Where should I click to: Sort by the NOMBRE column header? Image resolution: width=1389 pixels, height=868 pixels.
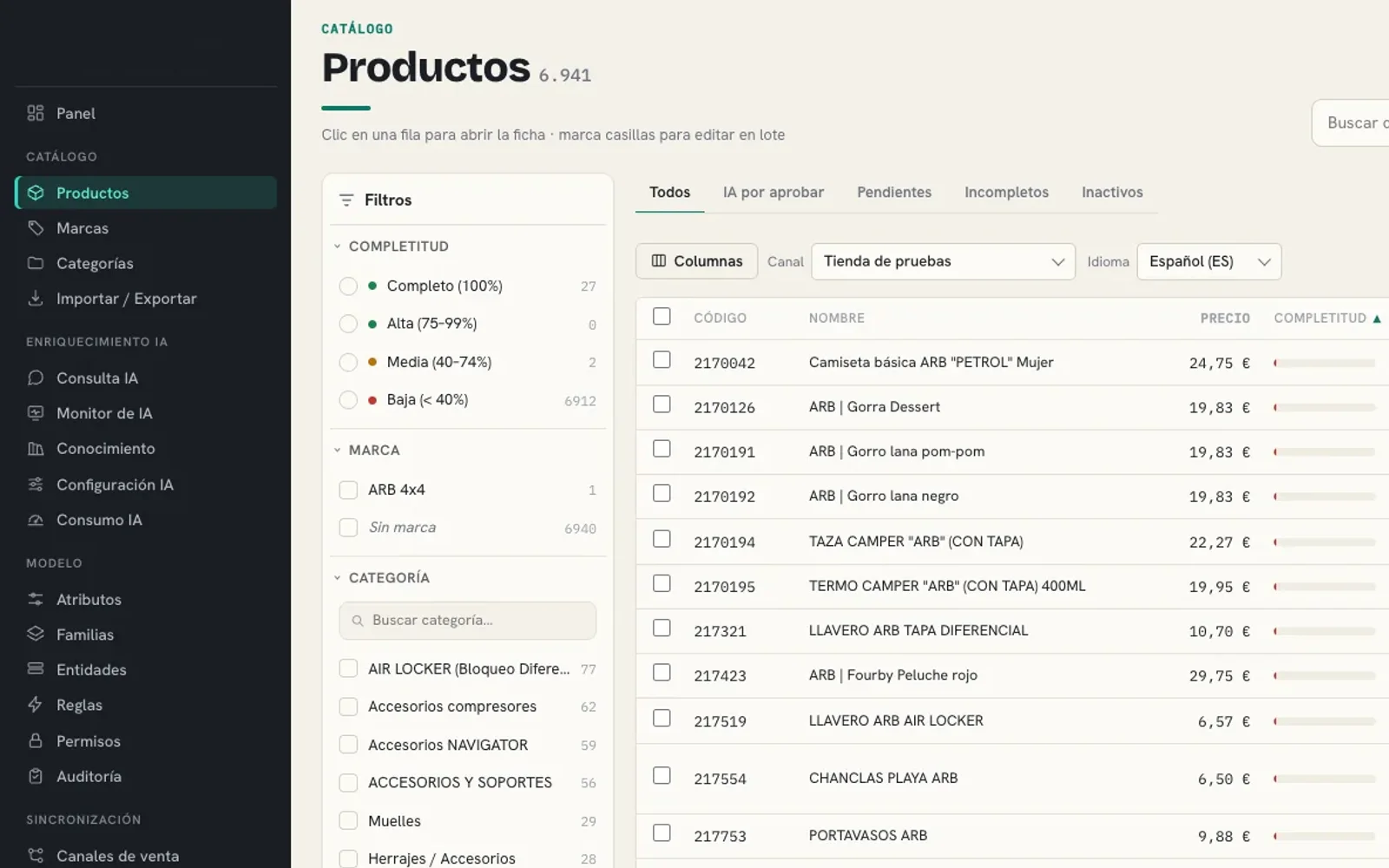click(x=836, y=319)
